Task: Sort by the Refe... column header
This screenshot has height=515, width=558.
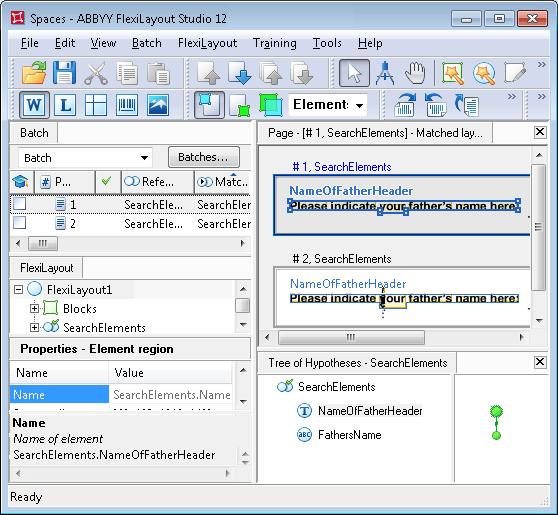Action: click(157, 182)
